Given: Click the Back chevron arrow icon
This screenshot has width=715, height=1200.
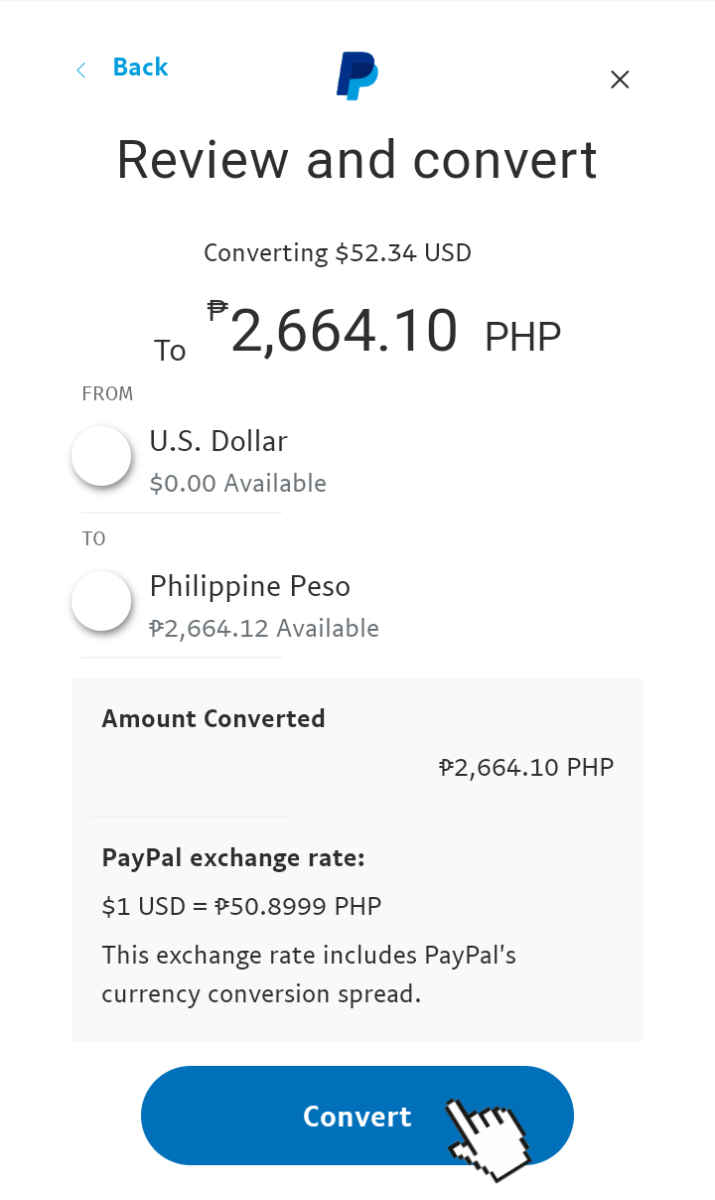Looking at the screenshot, I should pyautogui.click(x=81, y=70).
